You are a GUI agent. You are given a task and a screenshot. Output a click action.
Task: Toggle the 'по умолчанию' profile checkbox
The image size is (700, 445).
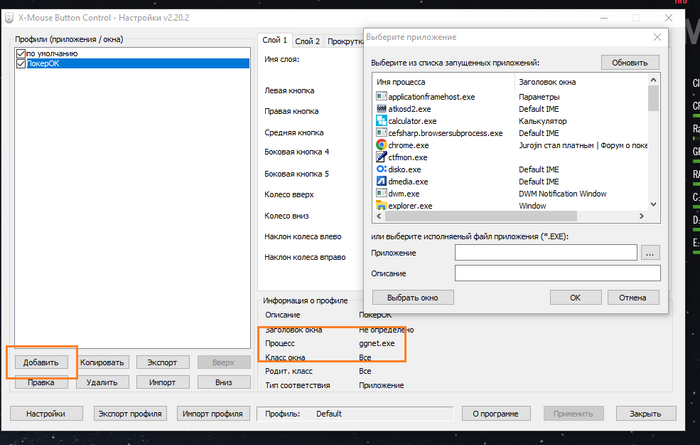coord(21,54)
